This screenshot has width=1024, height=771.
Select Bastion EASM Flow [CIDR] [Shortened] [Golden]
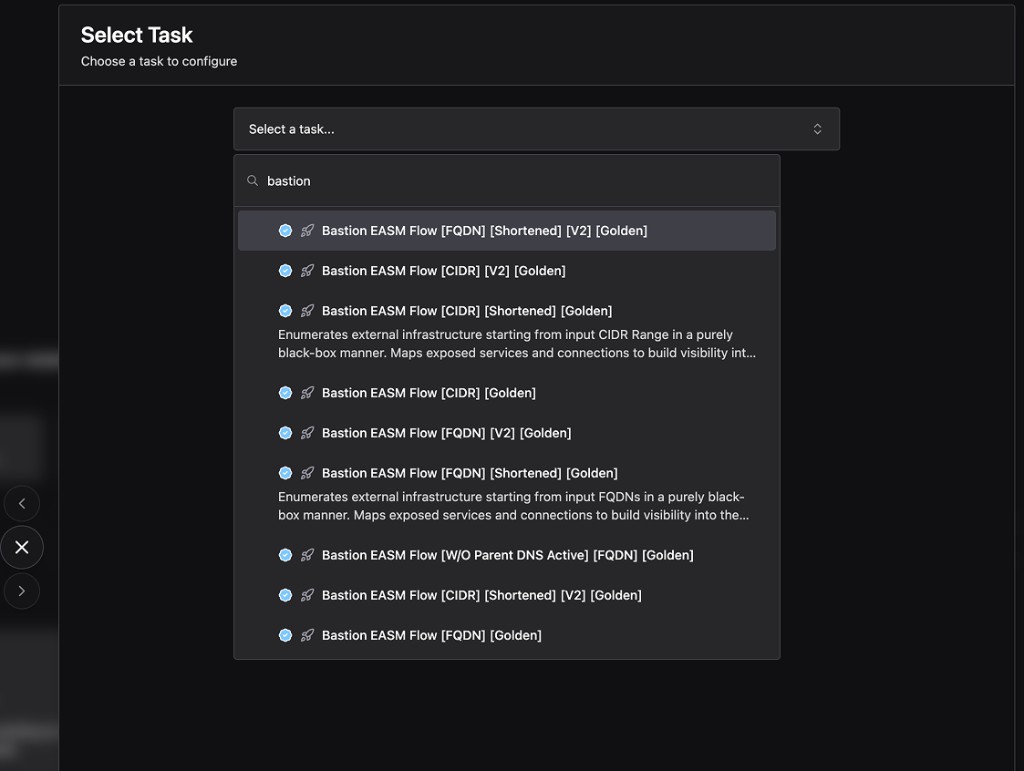pyautogui.click(x=507, y=332)
